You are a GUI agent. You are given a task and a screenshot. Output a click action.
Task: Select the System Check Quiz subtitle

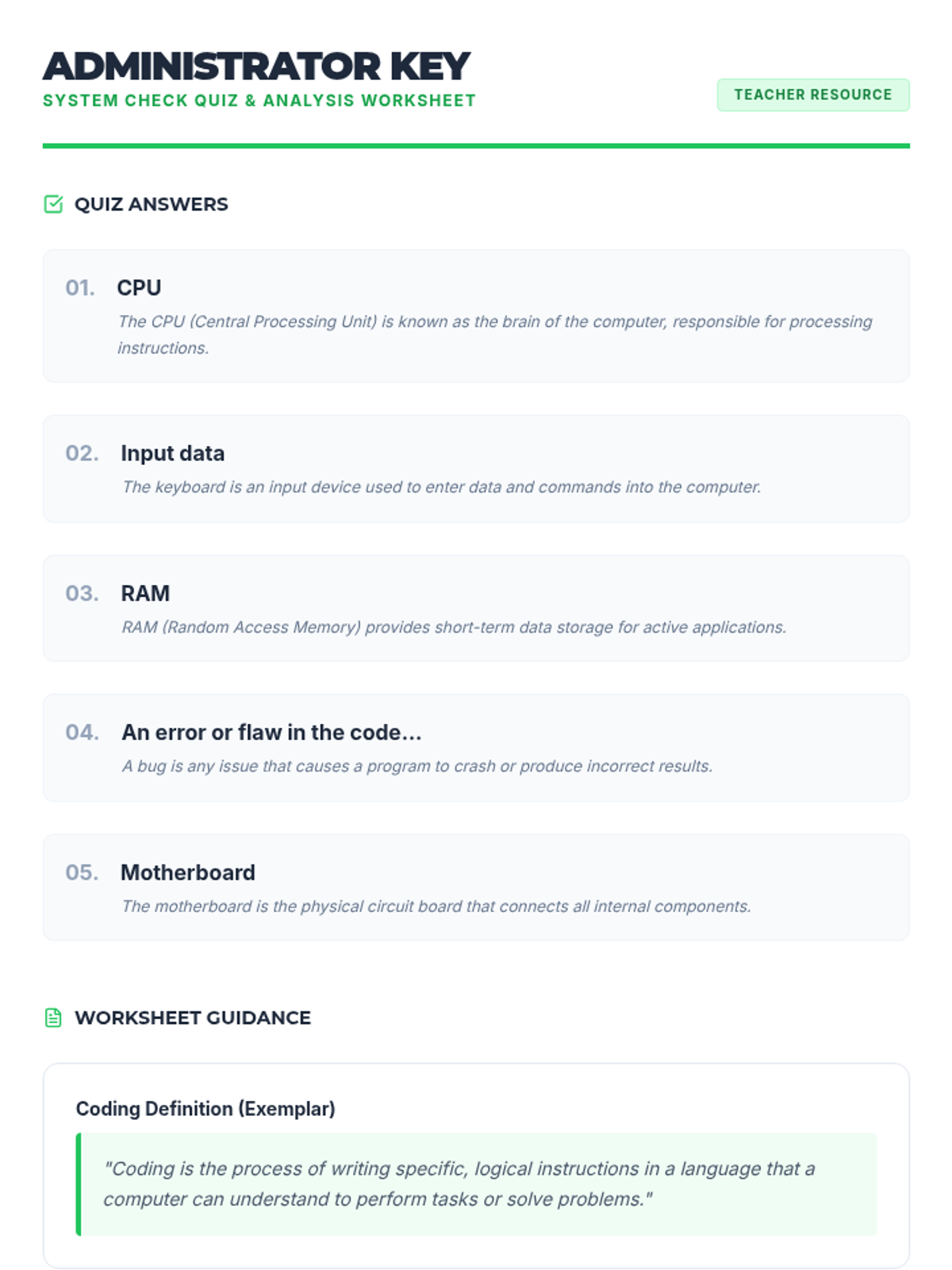click(x=259, y=101)
